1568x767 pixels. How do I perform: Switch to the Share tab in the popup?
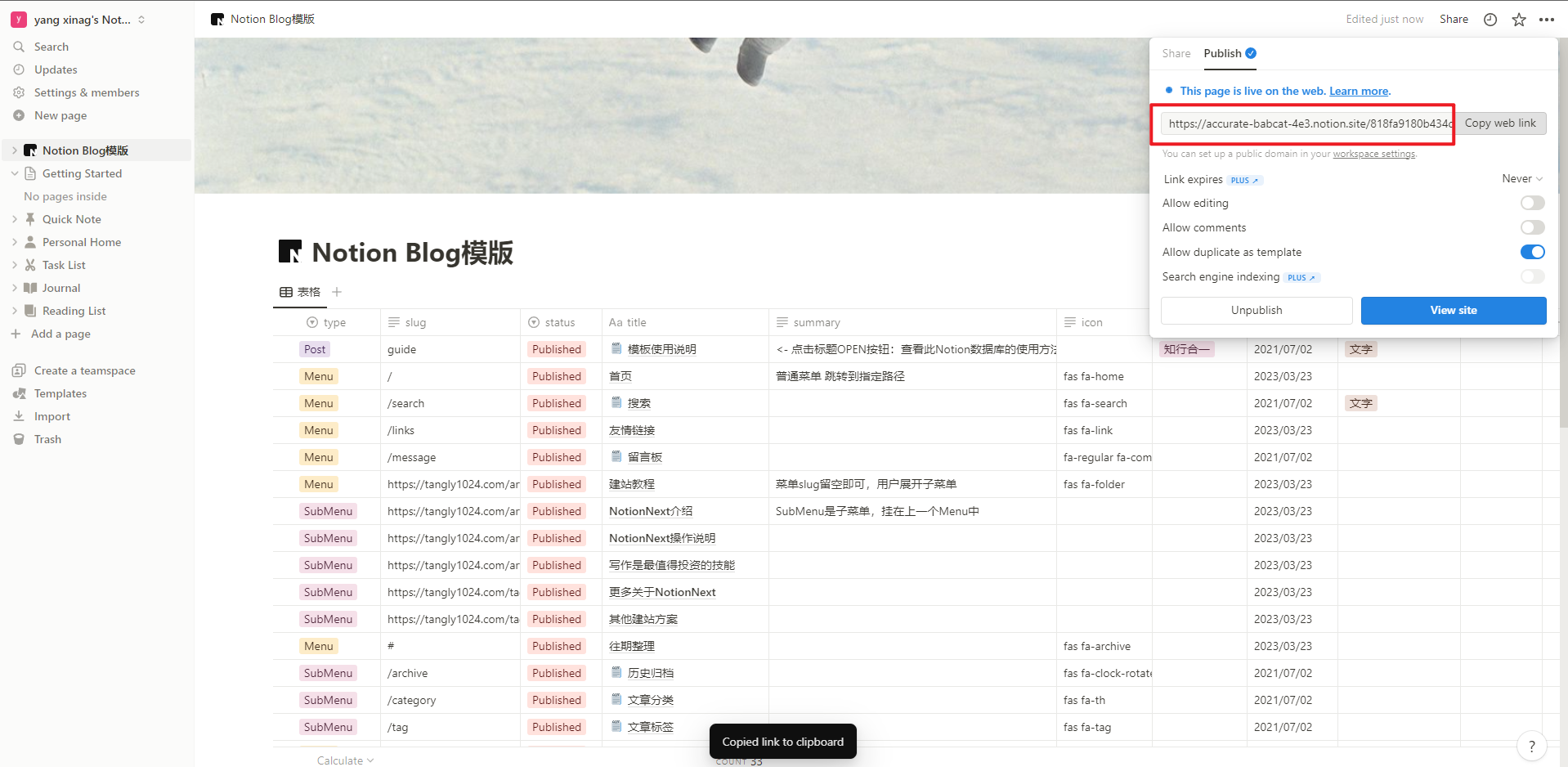(x=1176, y=53)
